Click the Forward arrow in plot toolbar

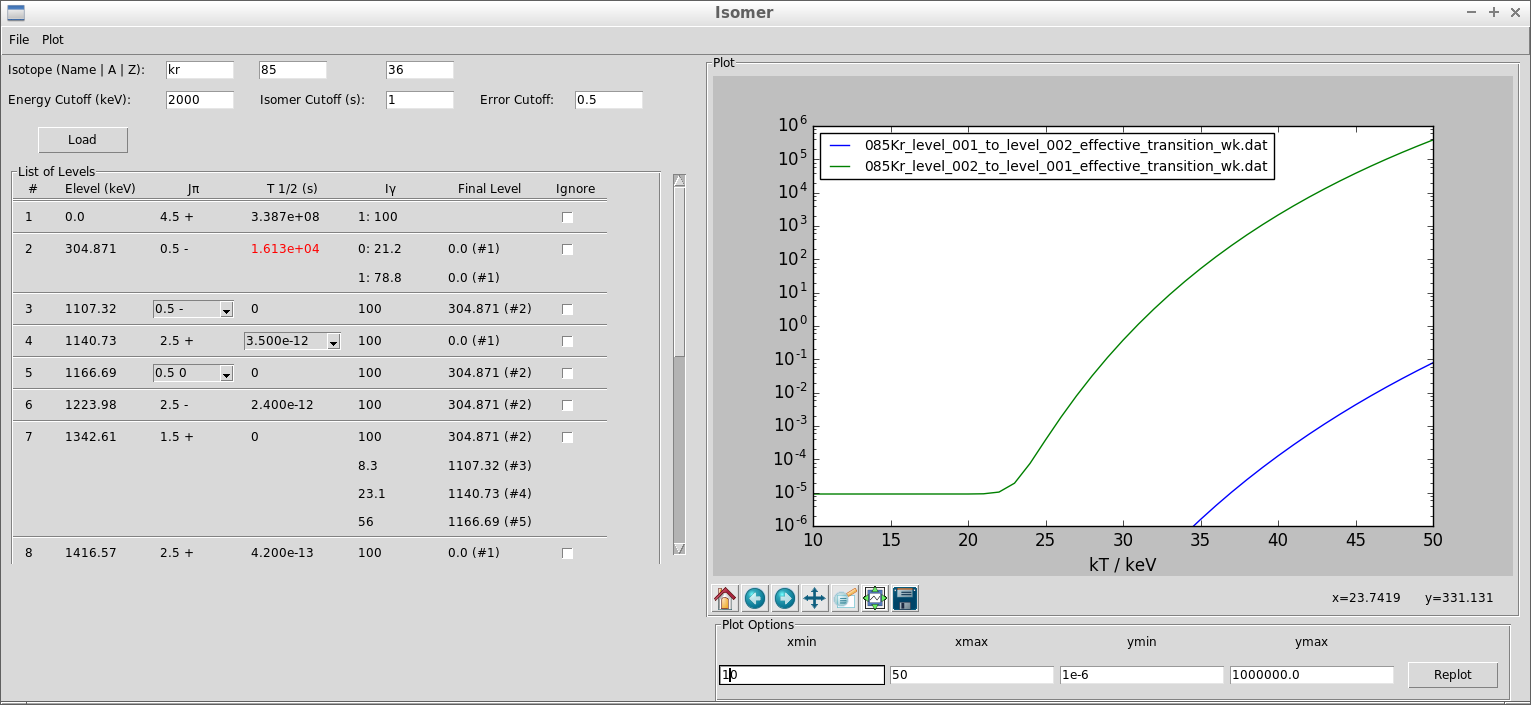pos(785,598)
